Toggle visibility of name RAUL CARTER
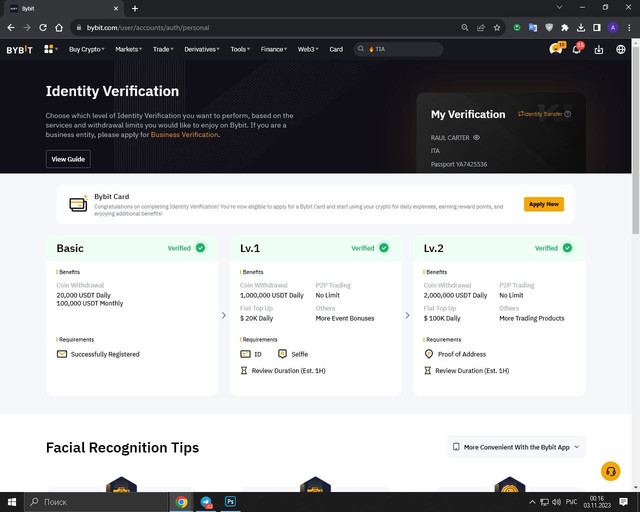640x512 pixels. (x=476, y=138)
